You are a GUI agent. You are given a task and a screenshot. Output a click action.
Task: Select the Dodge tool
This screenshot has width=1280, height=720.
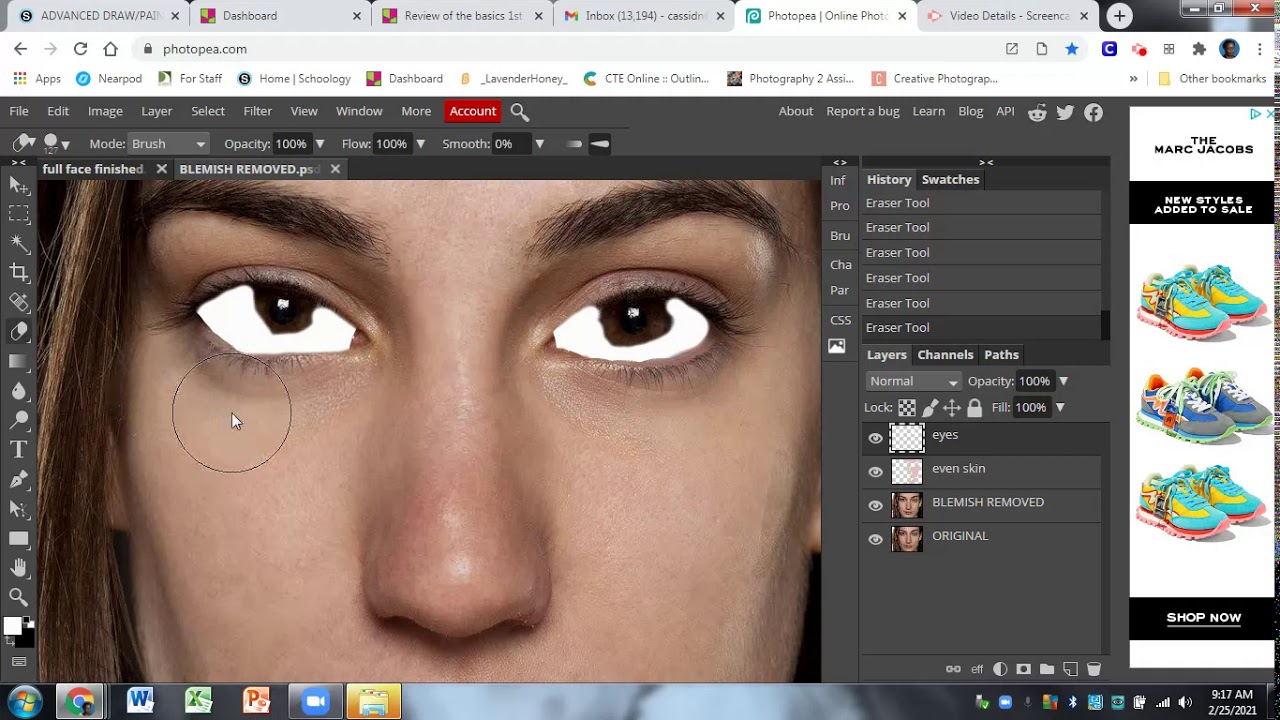[x=19, y=420]
